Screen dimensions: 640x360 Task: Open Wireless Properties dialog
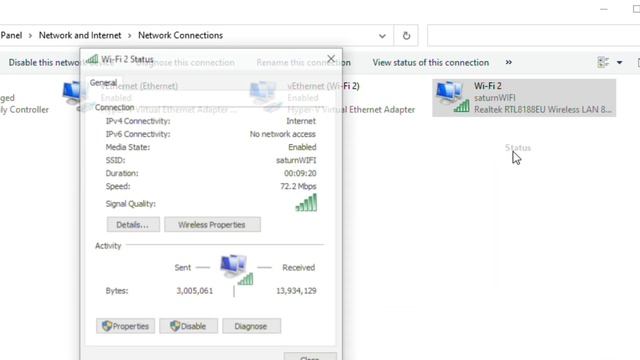(x=212, y=224)
